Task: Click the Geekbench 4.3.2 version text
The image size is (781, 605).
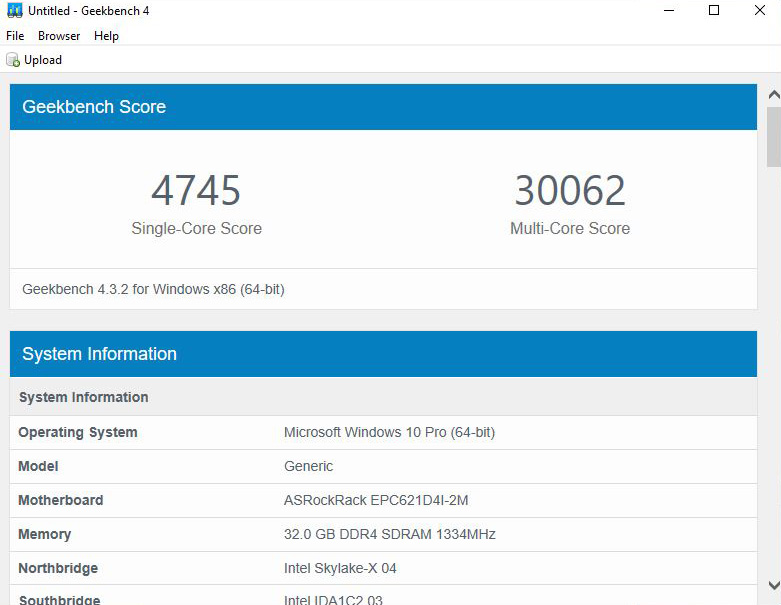Action: click(153, 289)
